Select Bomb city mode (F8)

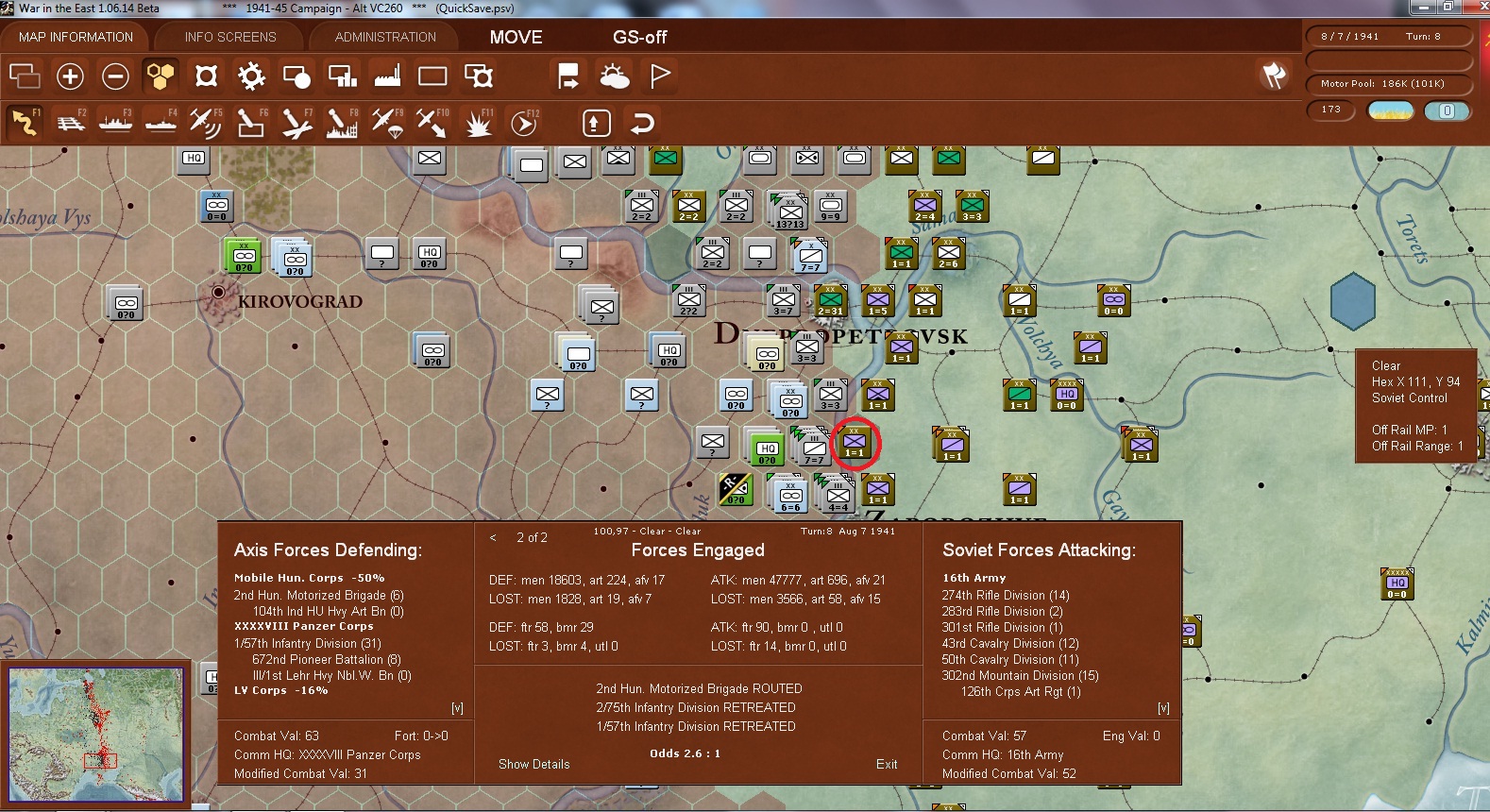click(342, 123)
